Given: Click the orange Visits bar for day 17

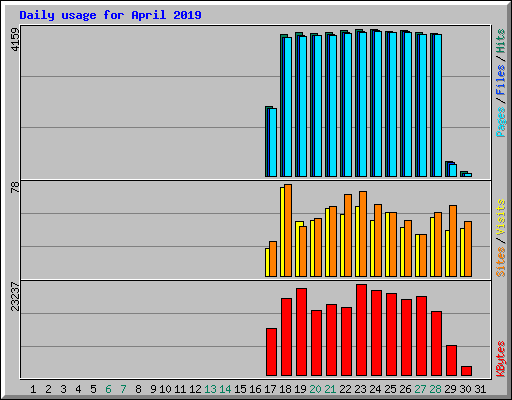Looking at the screenshot, I should click(x=273, y=259).
